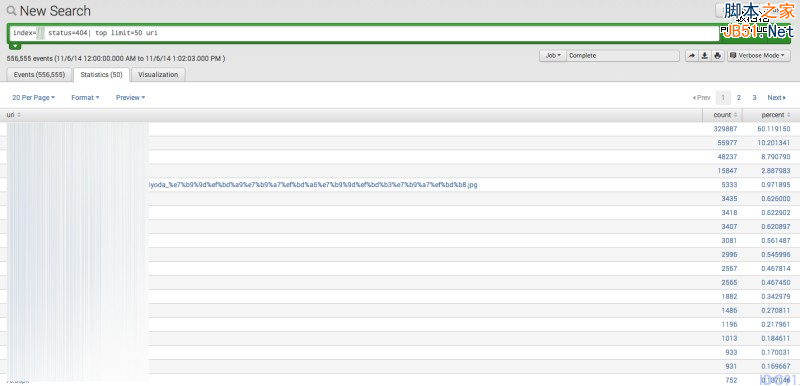Click inside the search query input
This screenshot has width=800, height=386.
[x=364, y=33]
